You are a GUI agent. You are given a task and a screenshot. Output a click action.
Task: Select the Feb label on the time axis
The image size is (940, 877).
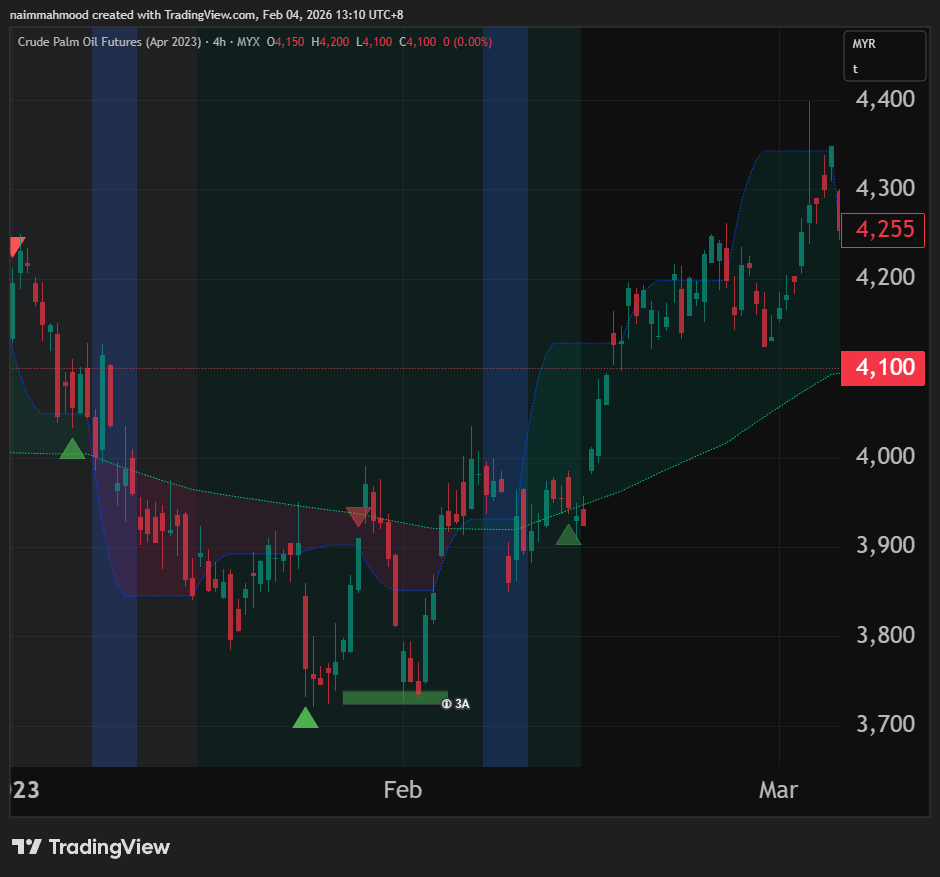(403, 790)
